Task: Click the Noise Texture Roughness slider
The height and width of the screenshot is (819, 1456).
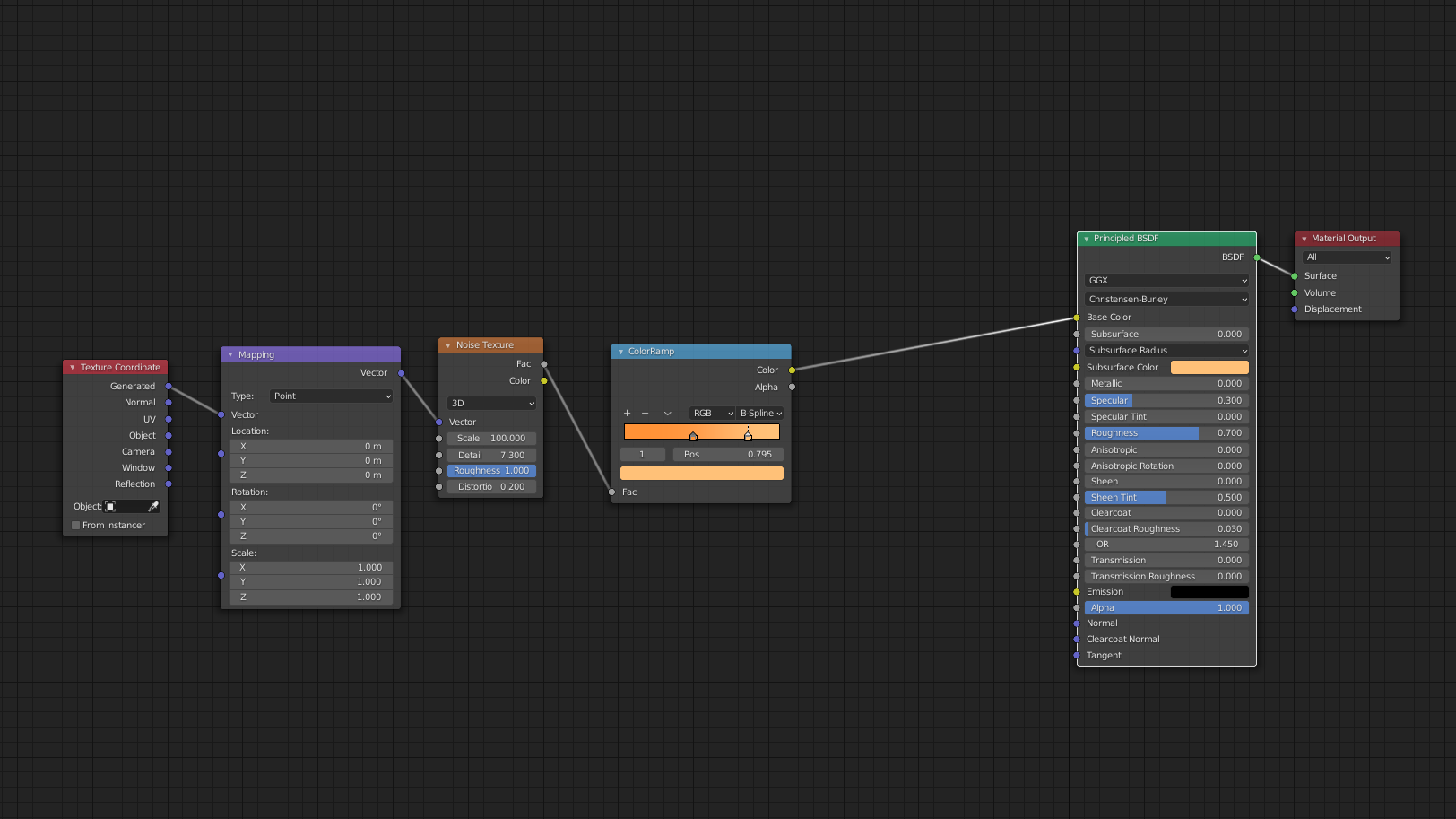Action: click(491, 471)
